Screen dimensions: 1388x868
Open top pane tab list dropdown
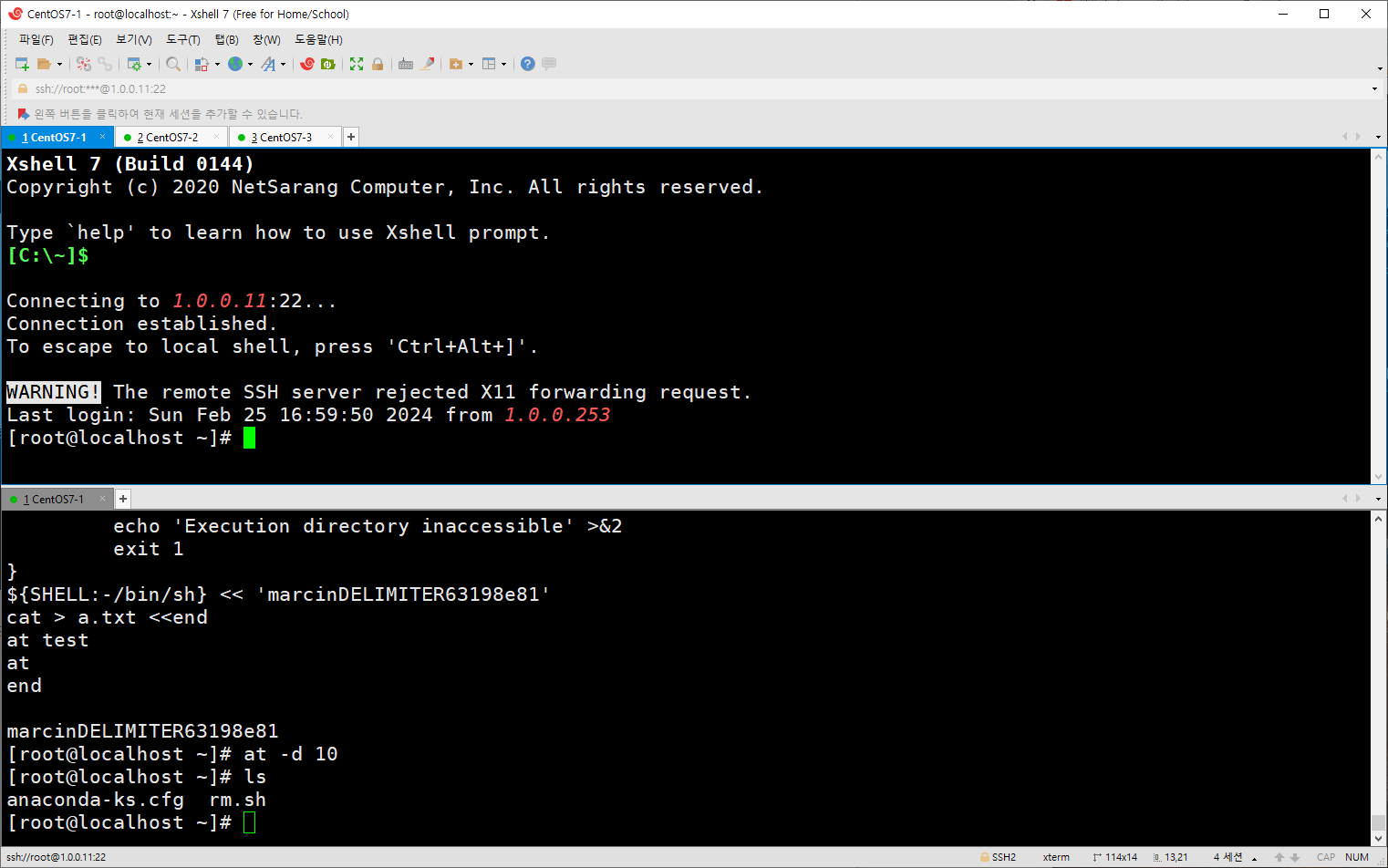pyautogui.click(x=1378, y=137)
